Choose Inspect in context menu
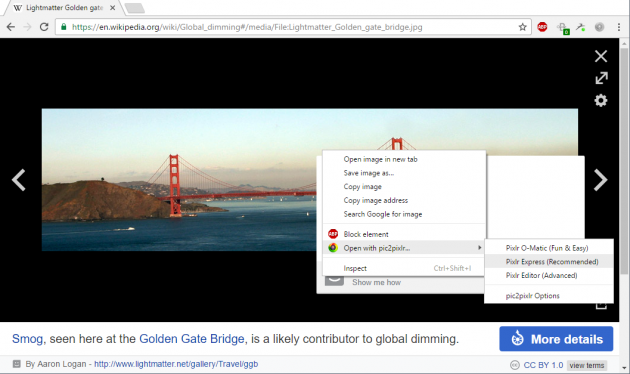Viewport: 630px width, 374px height. coord(404,268)
